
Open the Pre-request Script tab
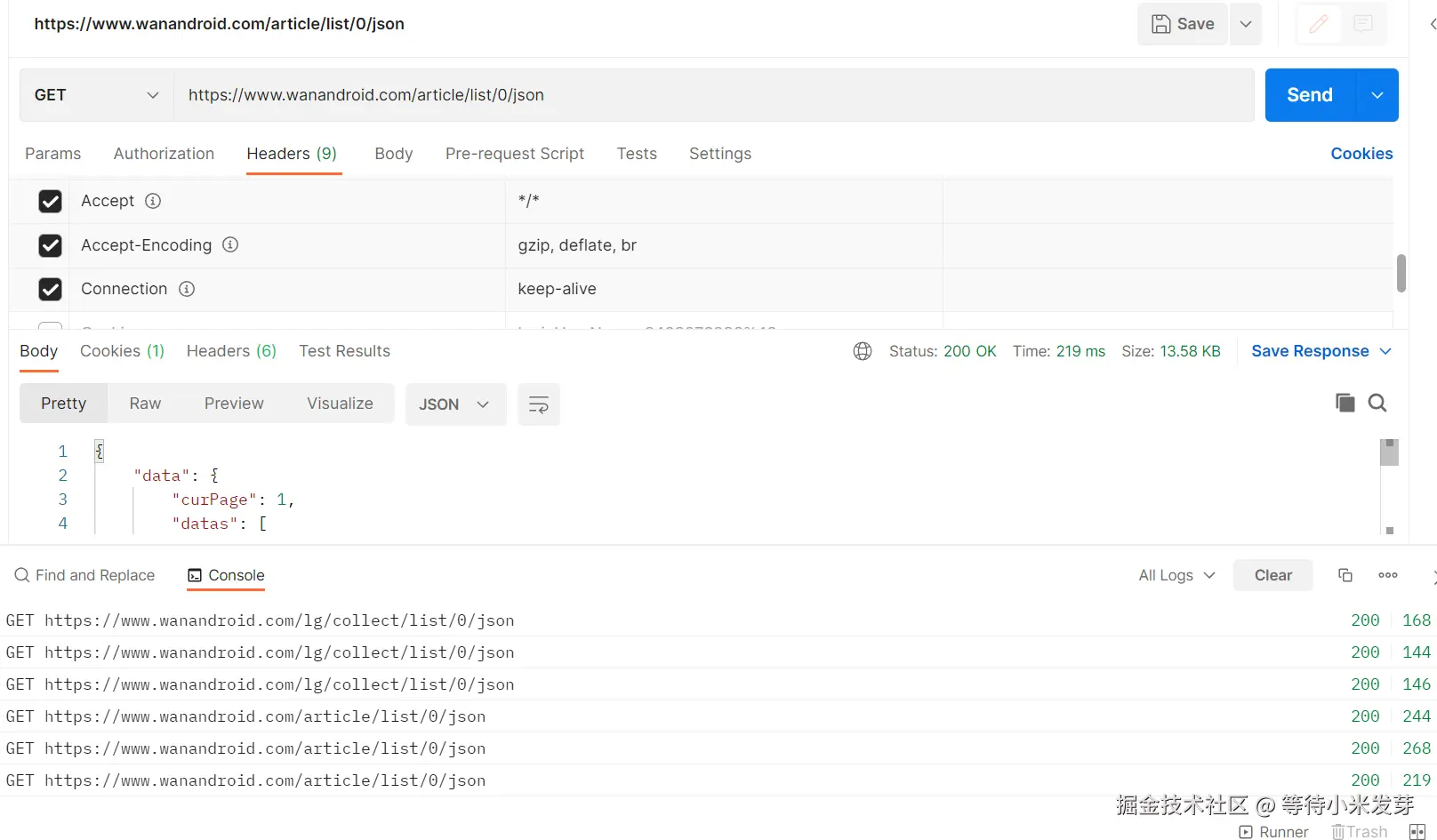pos(515,154)
